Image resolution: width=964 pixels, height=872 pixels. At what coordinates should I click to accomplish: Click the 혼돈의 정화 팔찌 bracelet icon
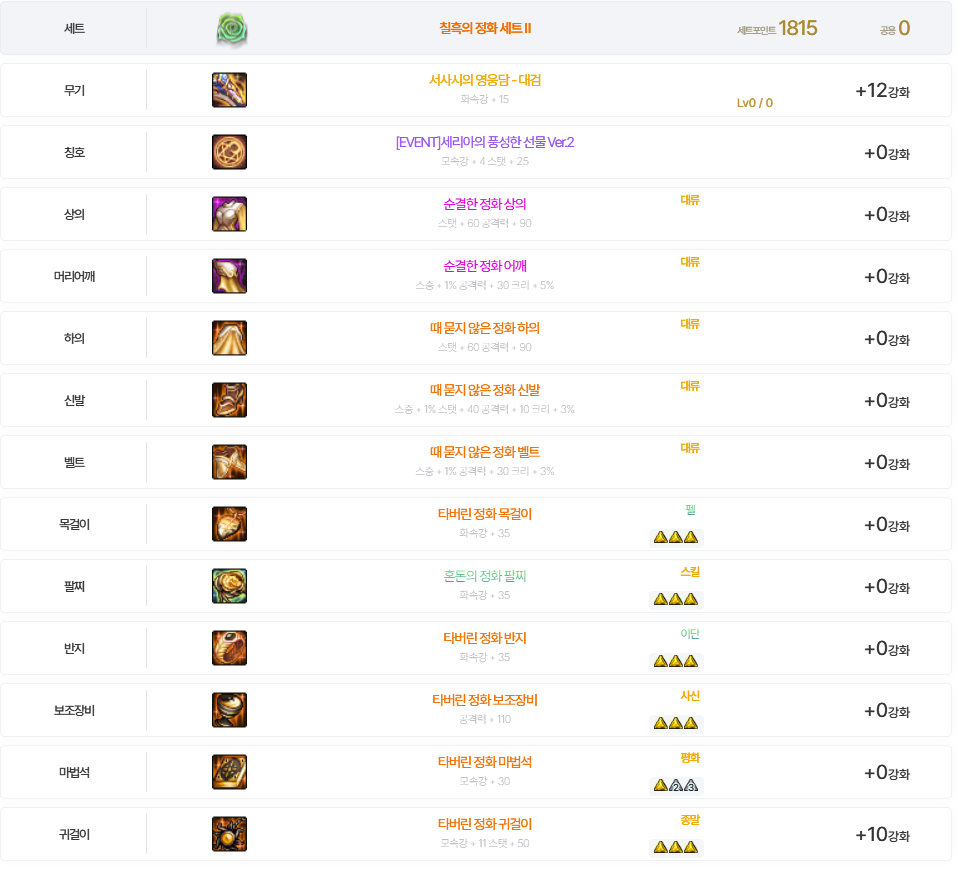coord(229,587)
